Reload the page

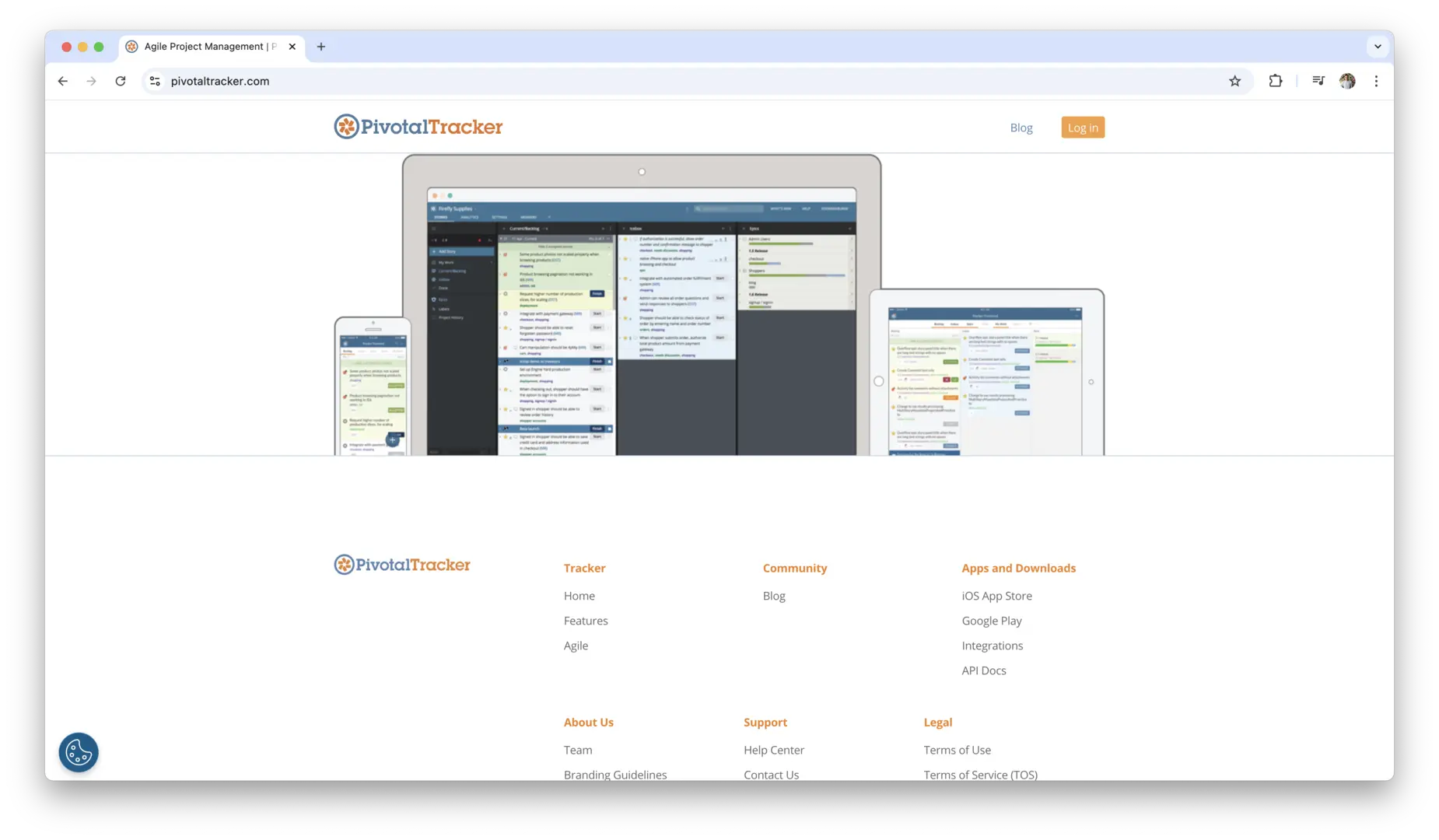click(121, 81)
